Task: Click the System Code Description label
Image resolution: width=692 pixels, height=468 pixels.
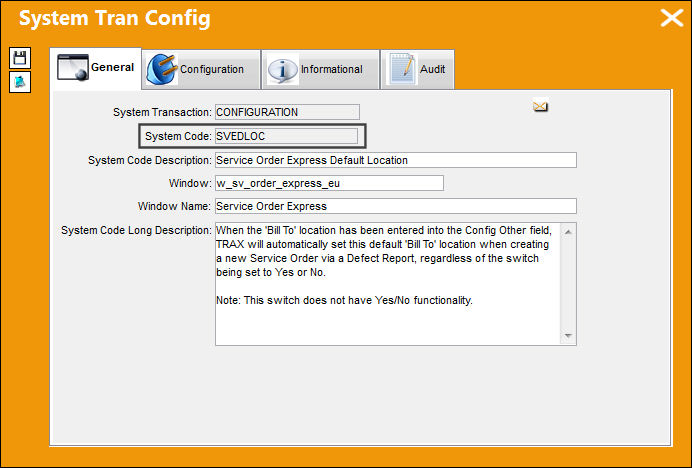Action: 150,160
